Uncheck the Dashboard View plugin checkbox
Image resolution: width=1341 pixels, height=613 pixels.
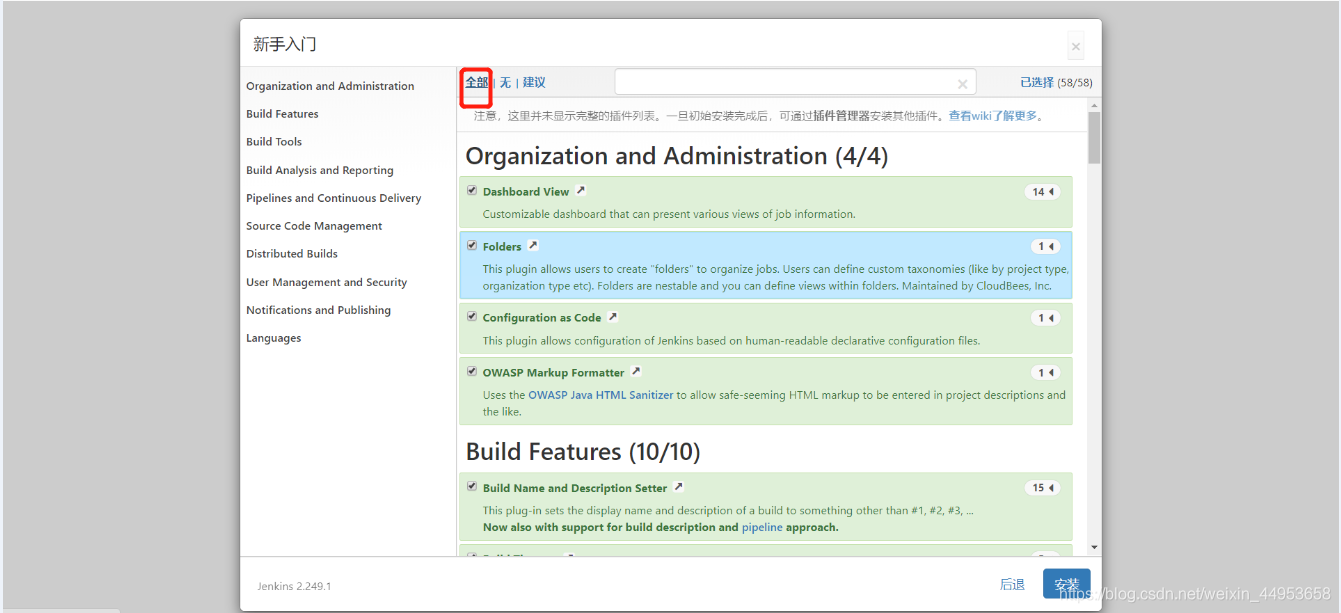point(472,191)
